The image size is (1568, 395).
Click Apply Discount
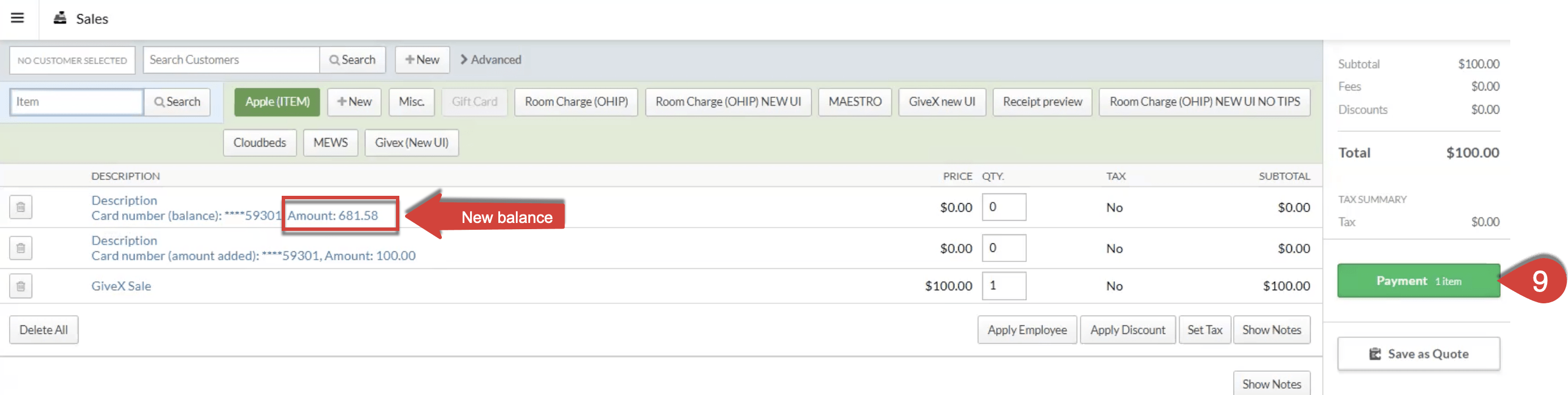coord(1127,330)
